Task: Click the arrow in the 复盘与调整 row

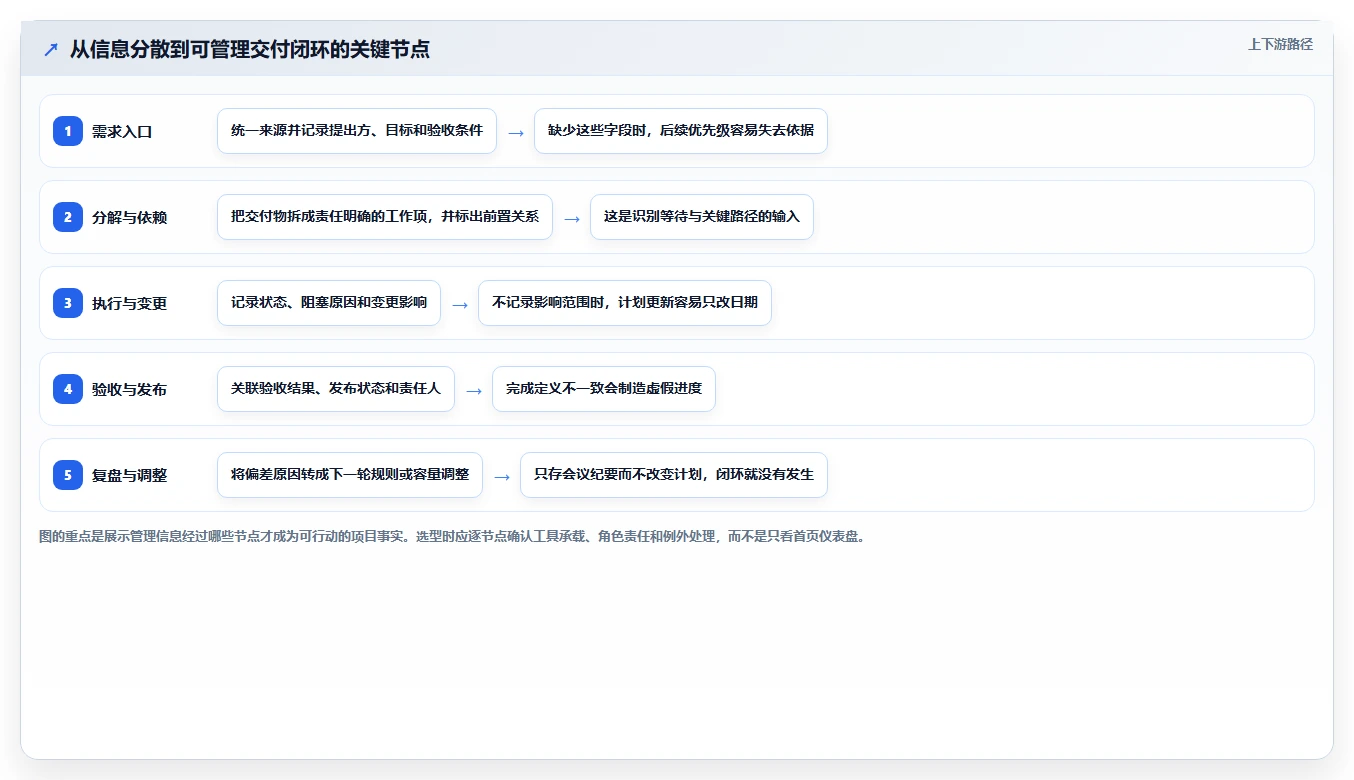Action: 502,476
